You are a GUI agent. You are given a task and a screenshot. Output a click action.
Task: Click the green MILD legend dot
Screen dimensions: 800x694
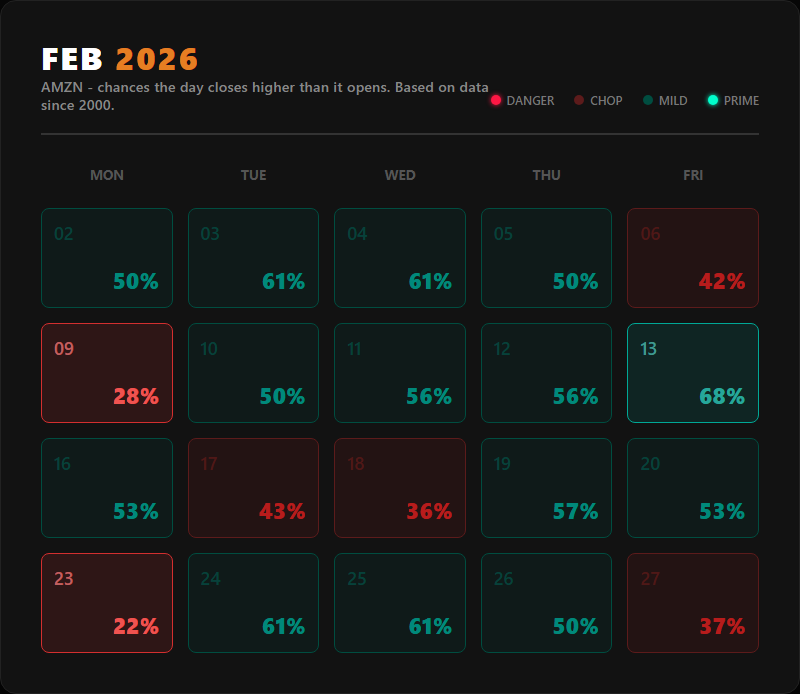coord(646,100)
